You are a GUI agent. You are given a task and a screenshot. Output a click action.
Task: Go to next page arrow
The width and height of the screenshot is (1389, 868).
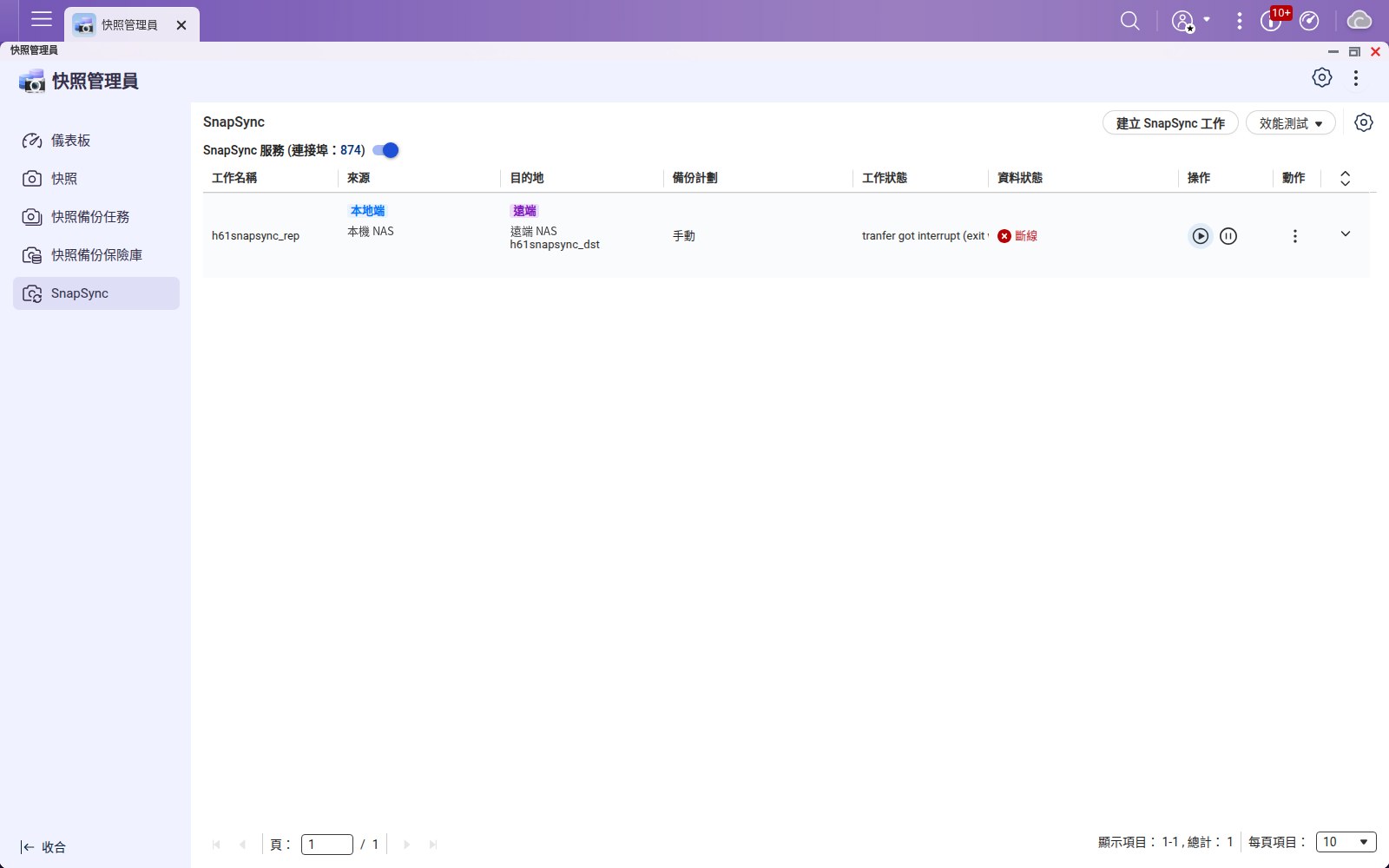[406, 844]
